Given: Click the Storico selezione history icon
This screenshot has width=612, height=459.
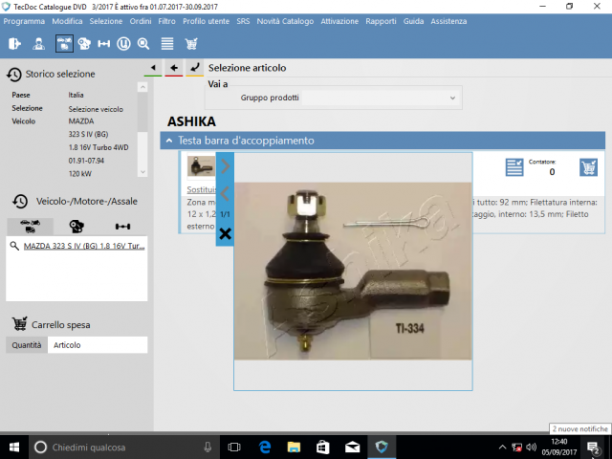Looking at the screenshot, I should (14, 74).
